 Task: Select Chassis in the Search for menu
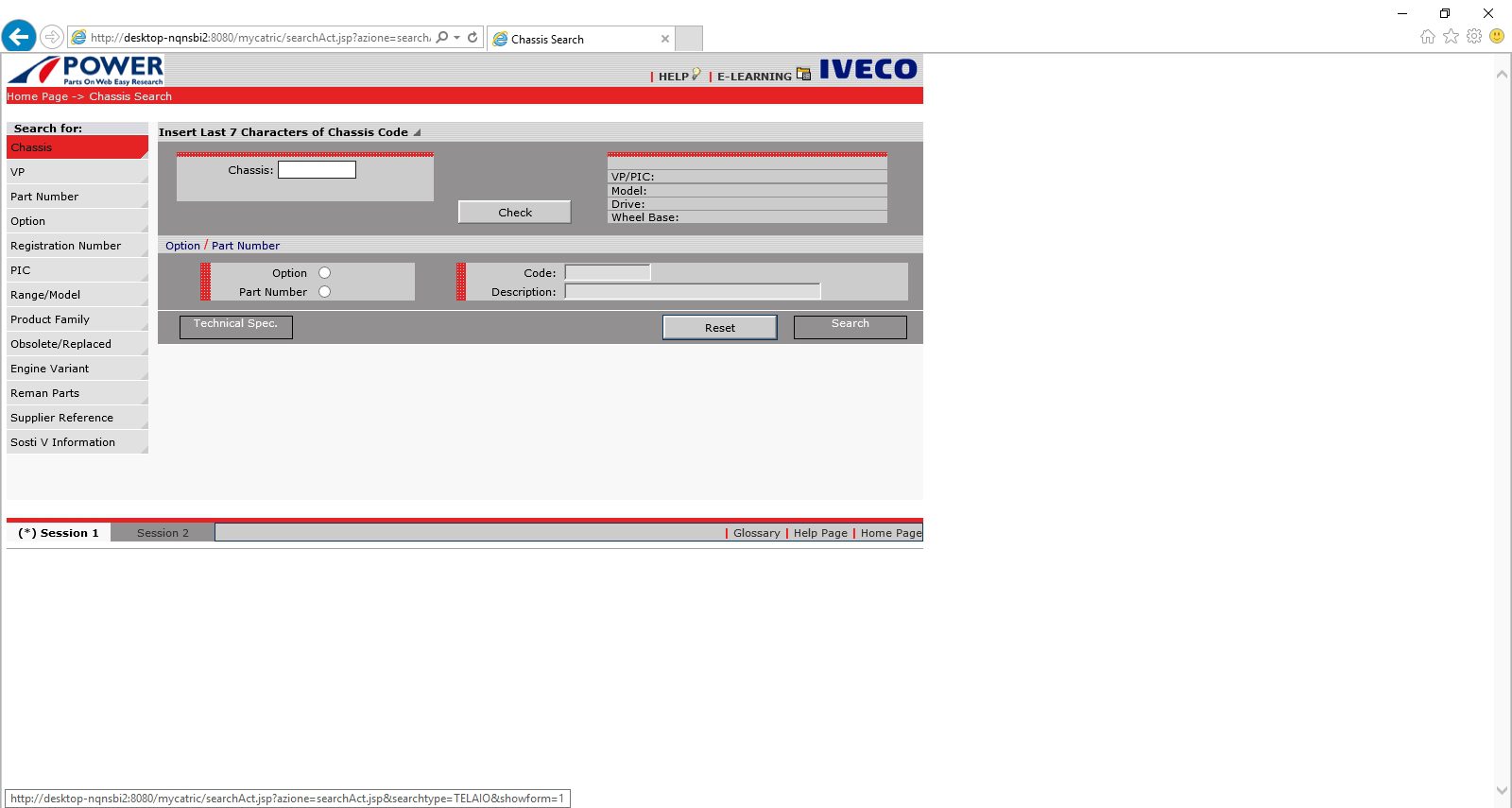(77, 147)
